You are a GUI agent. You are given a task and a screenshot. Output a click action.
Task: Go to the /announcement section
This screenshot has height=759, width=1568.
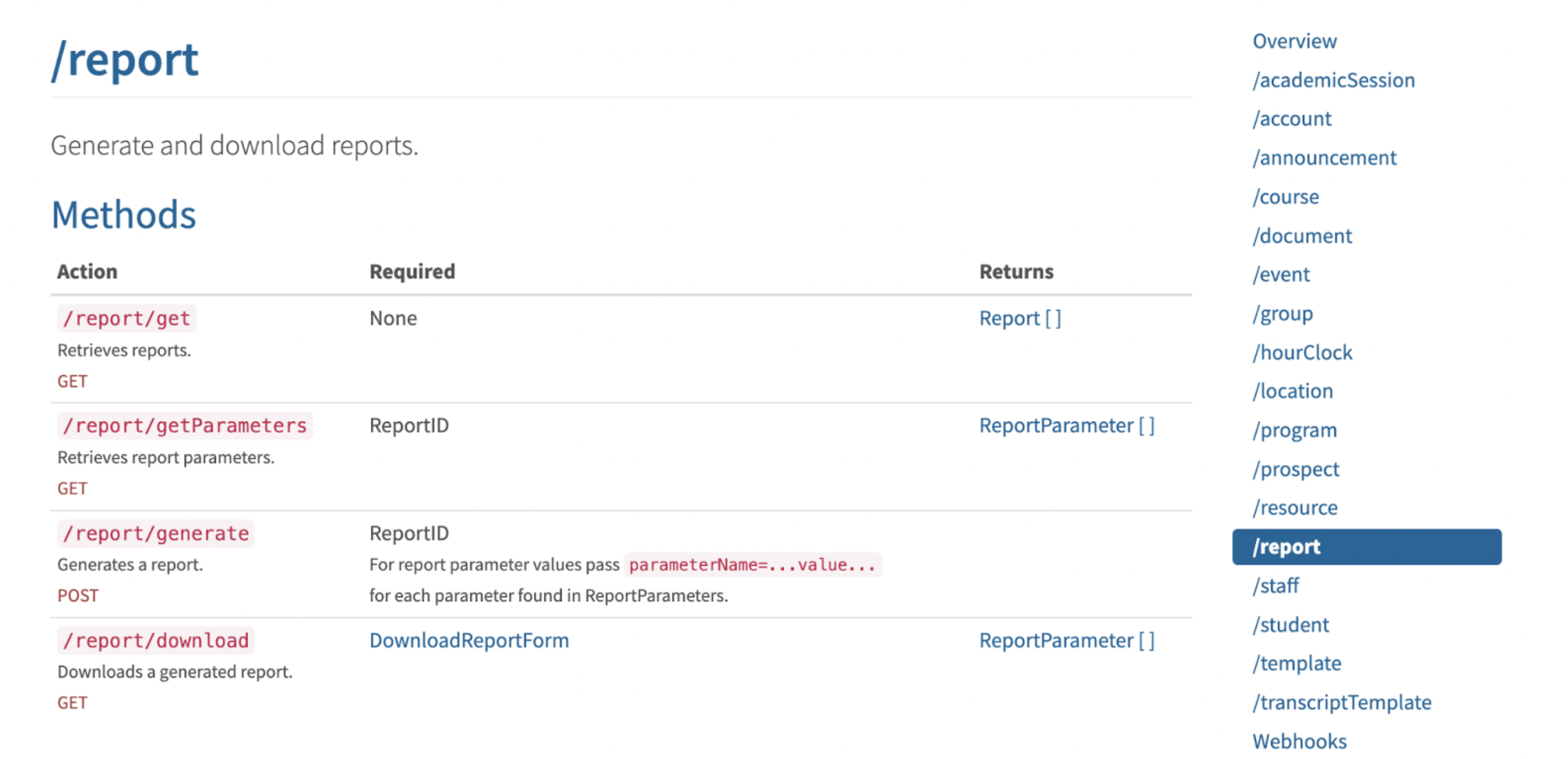pos(1324,158)
